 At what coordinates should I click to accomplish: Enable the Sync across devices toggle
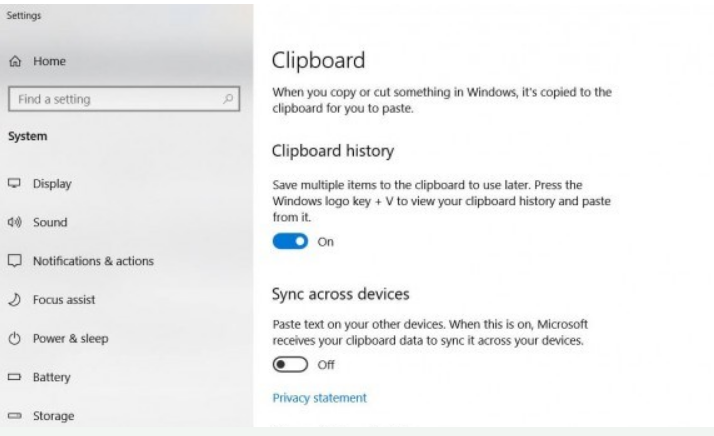[290, 365]
